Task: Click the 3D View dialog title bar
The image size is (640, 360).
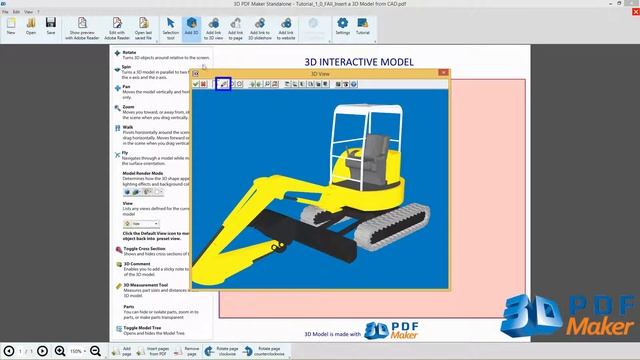Action: 320,73
